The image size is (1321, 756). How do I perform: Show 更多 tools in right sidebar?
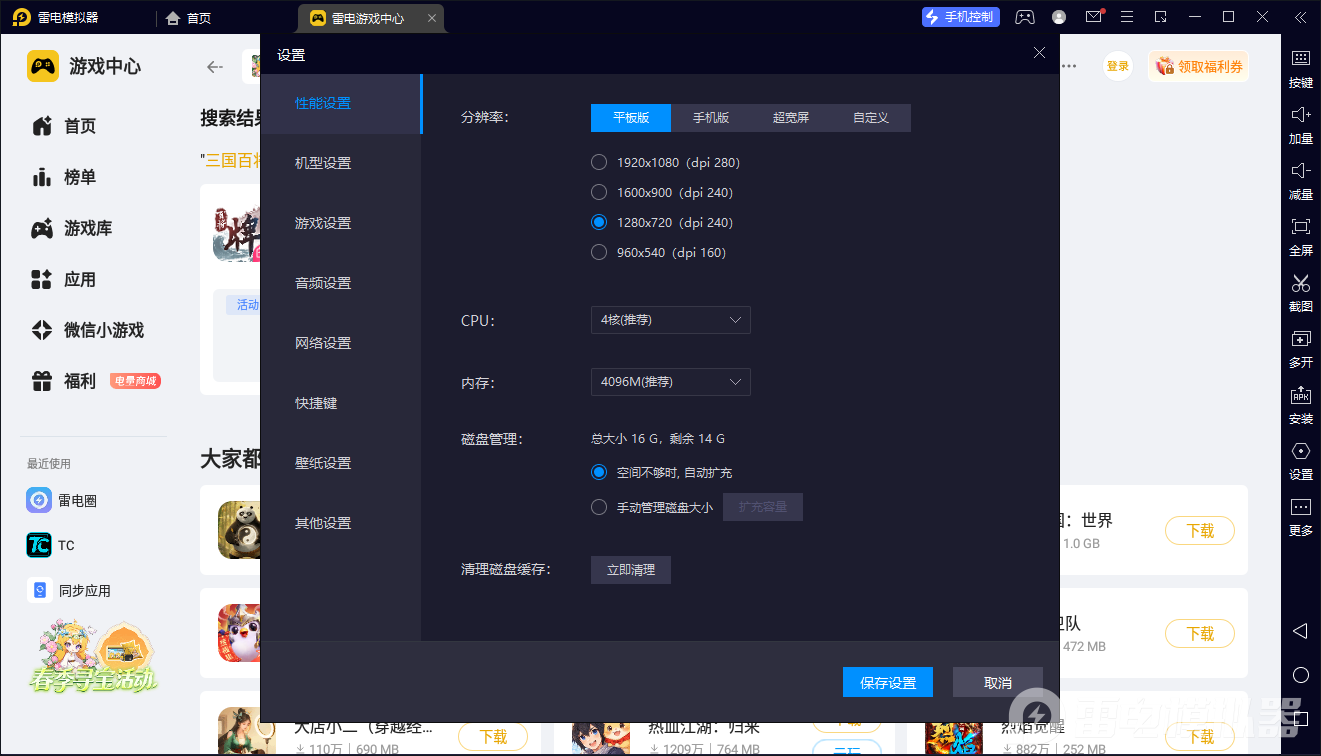point(1300,517)
